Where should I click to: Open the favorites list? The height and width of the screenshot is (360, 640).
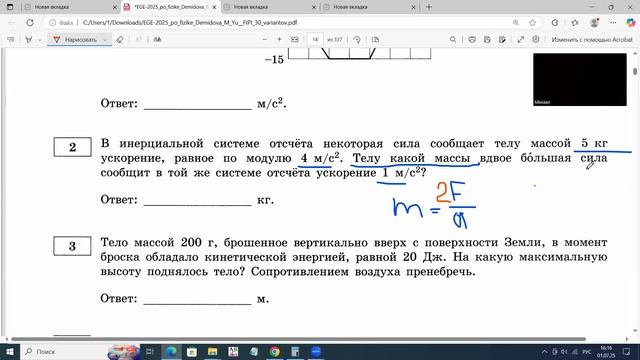pos(575,23)
